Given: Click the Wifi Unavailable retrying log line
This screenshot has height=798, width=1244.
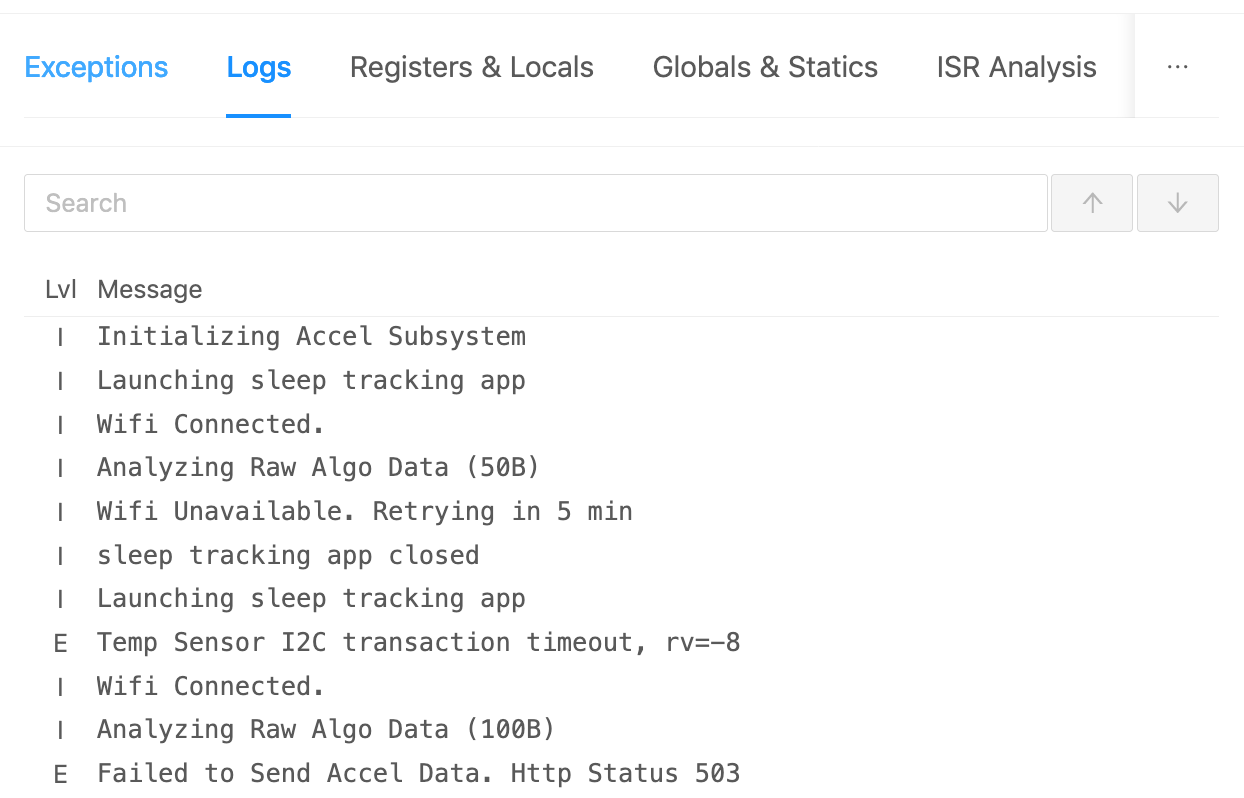Looking at the screenshot, I should (x=364, y=511).
